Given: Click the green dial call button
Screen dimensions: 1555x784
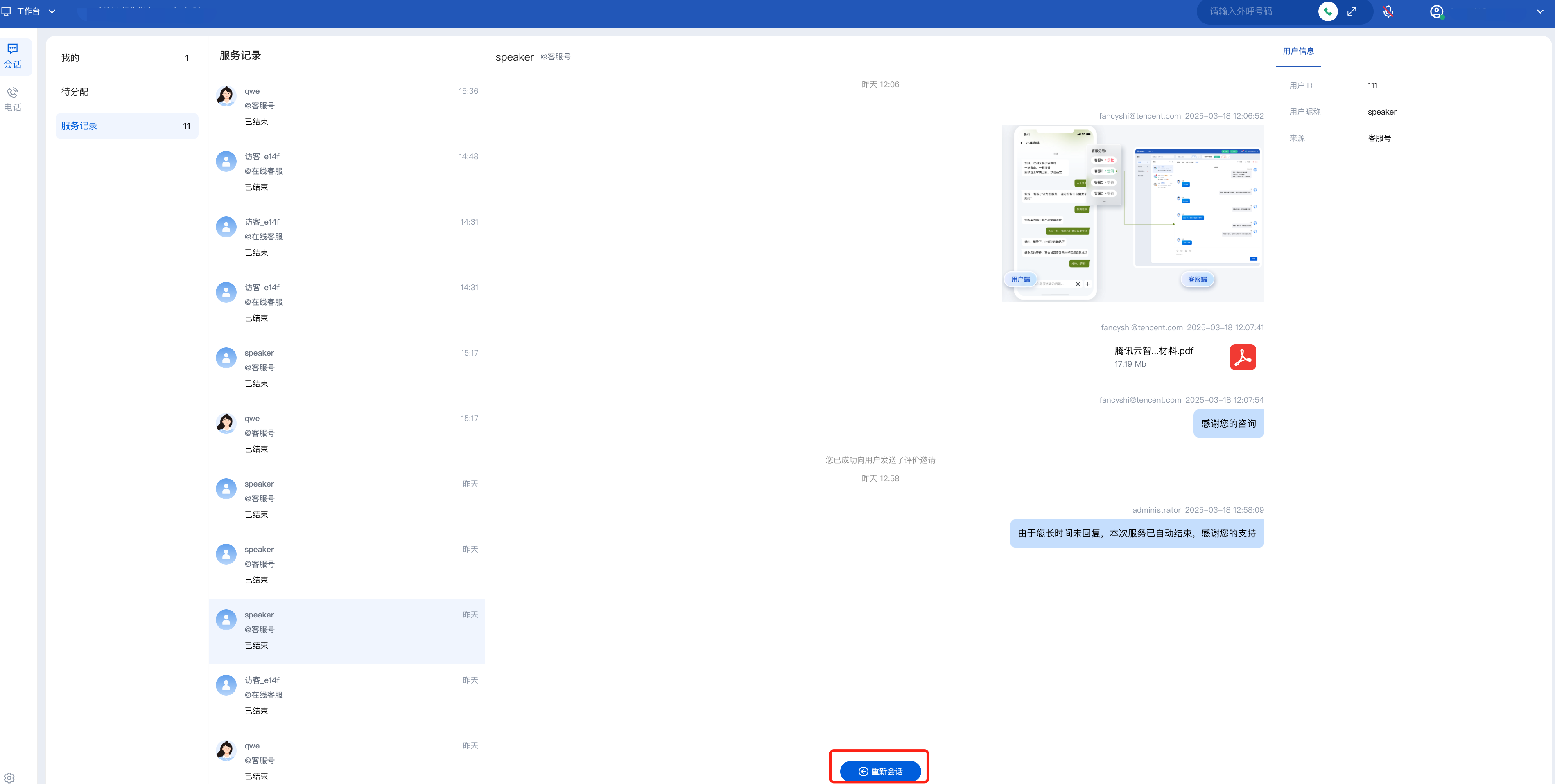Looking at the screenshot, I should click(x=1327, y=11).
